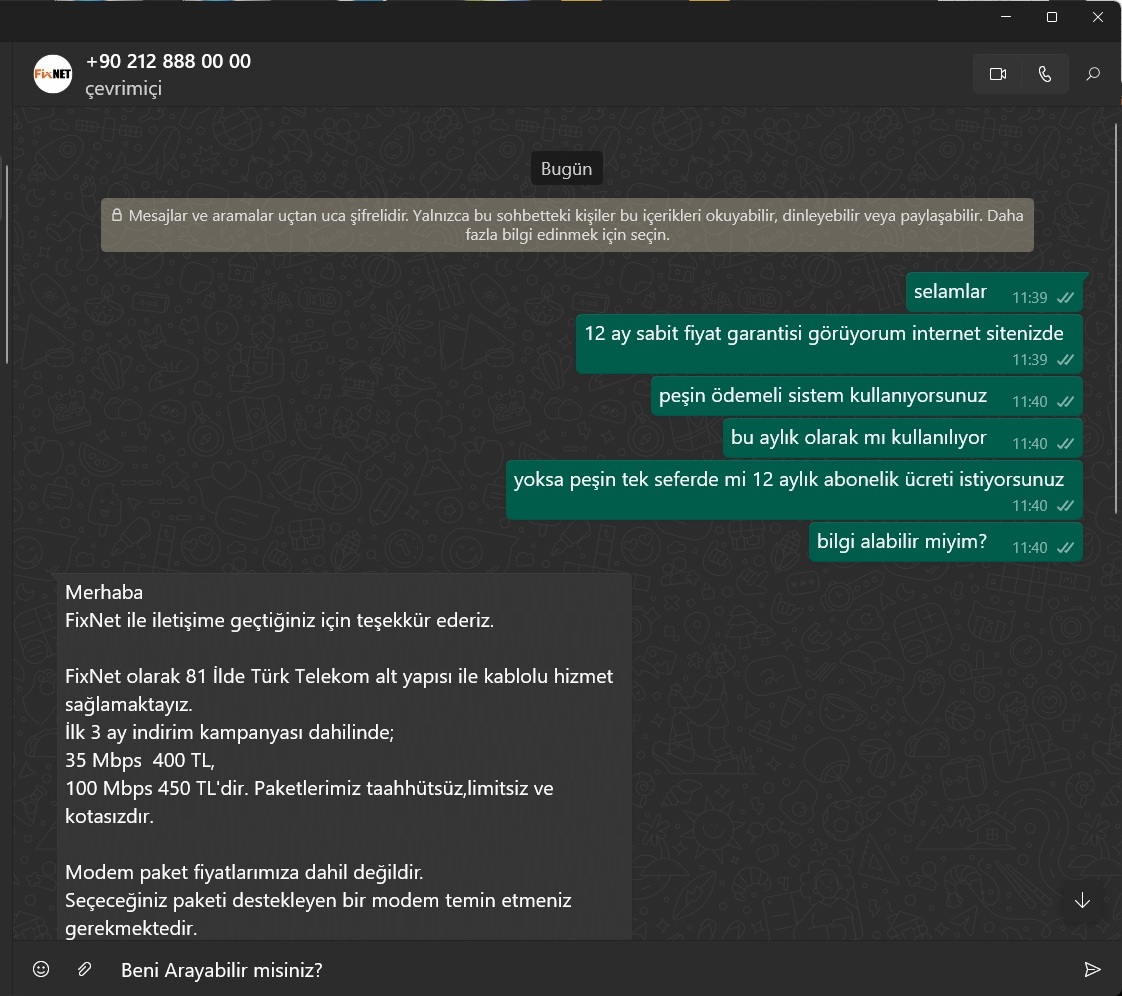Viewport: 1122px width, 996px height.
Task: Click the end-to-end encryption notice
Action: coord(567,226)
